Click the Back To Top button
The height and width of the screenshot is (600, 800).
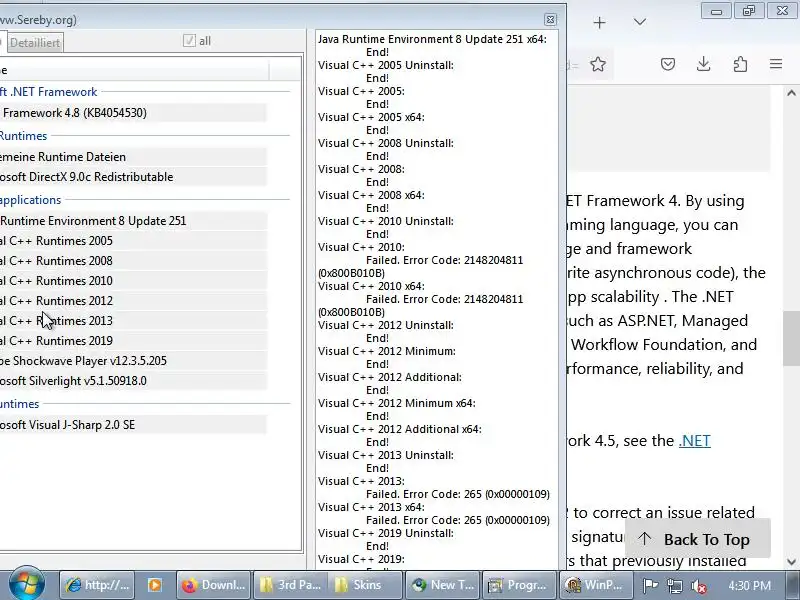pos(697,539)
